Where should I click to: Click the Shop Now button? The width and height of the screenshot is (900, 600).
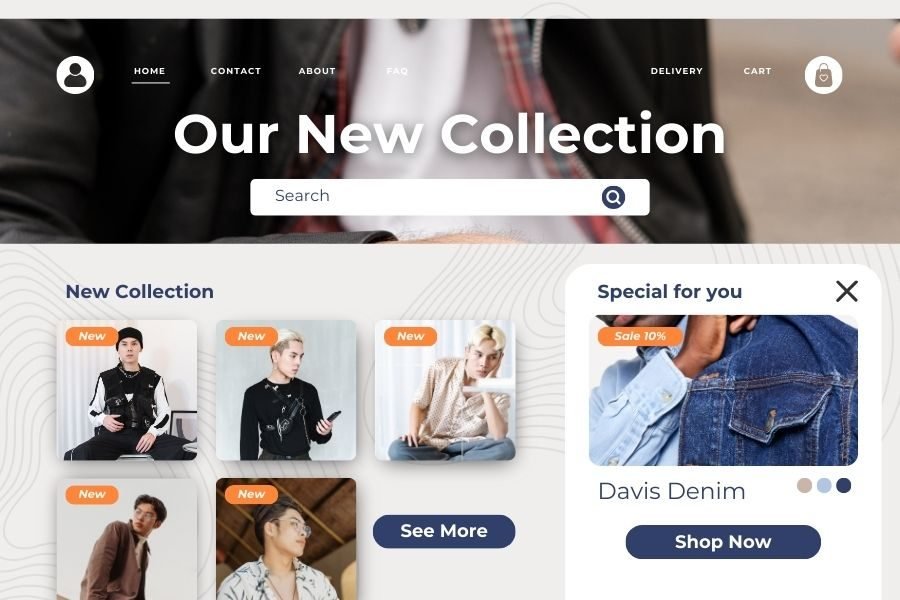723,541
